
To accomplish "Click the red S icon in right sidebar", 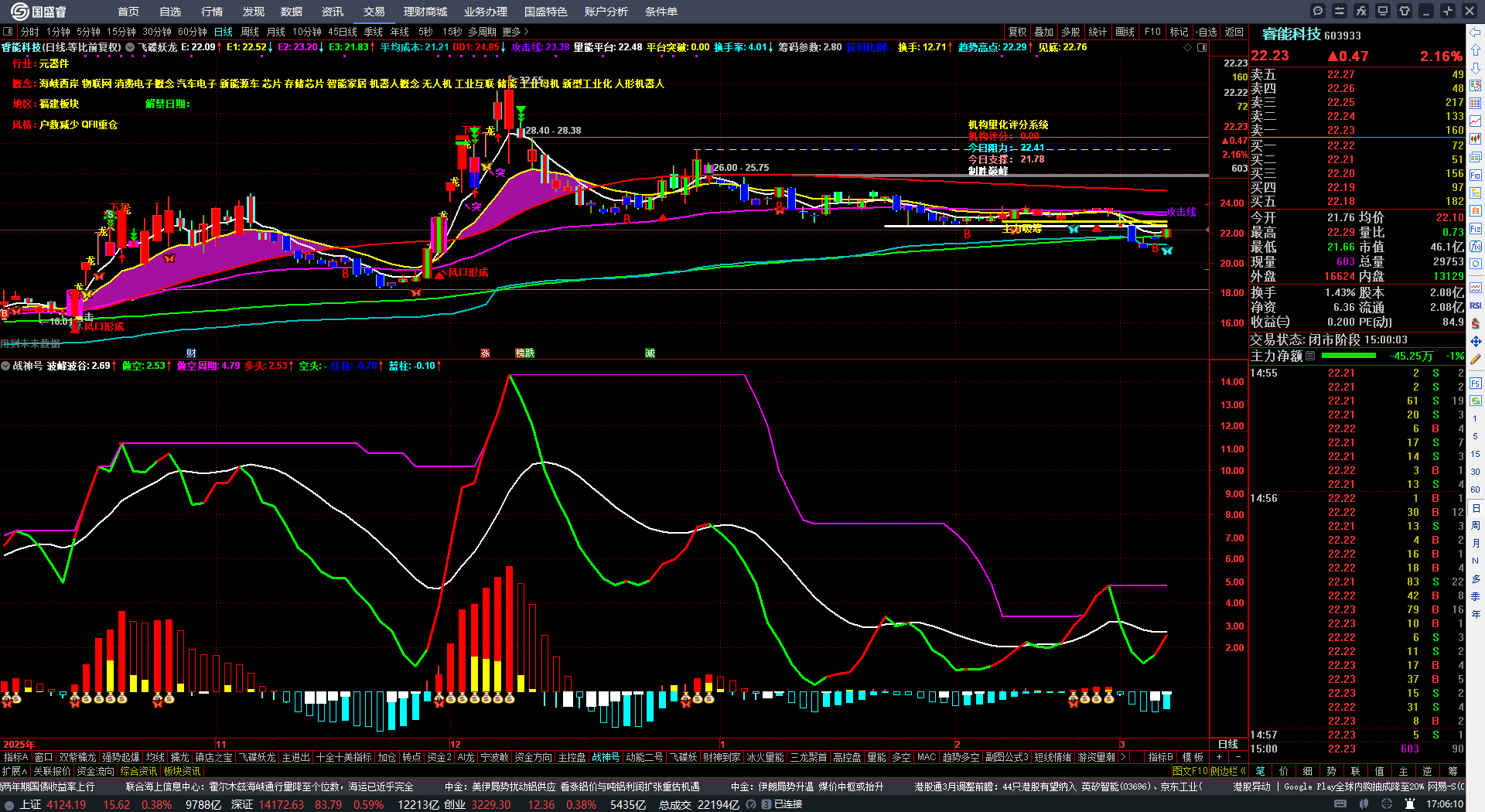I will tap(1476, 323).
